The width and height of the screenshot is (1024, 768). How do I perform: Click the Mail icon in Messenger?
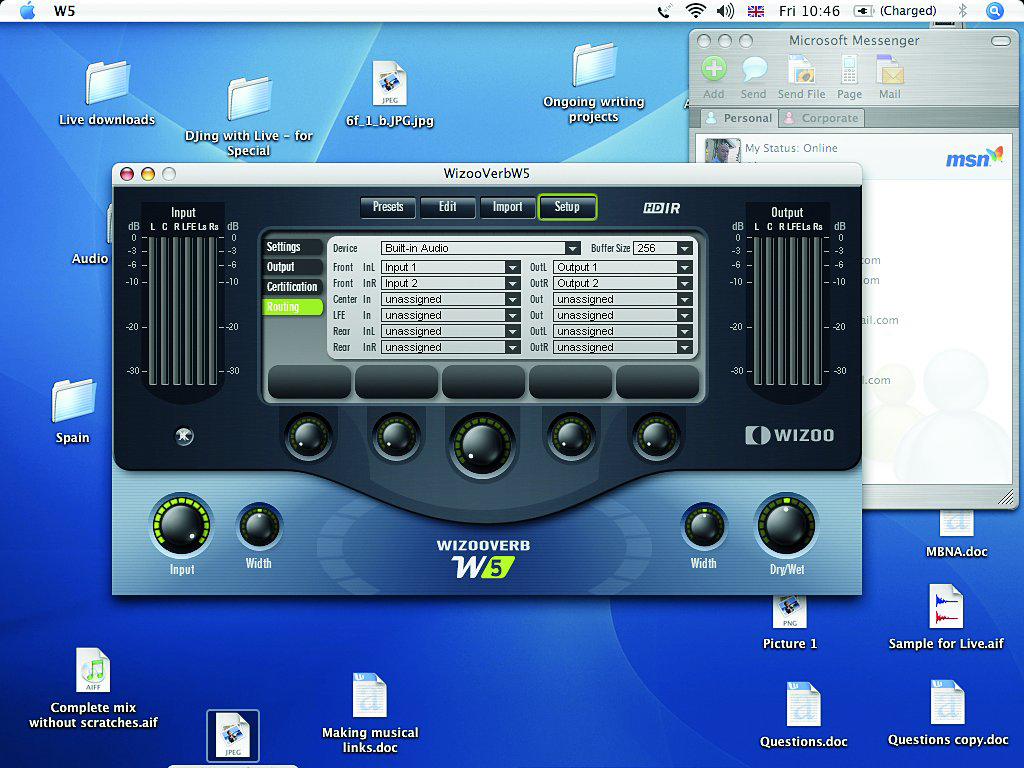tap(889, 69)
